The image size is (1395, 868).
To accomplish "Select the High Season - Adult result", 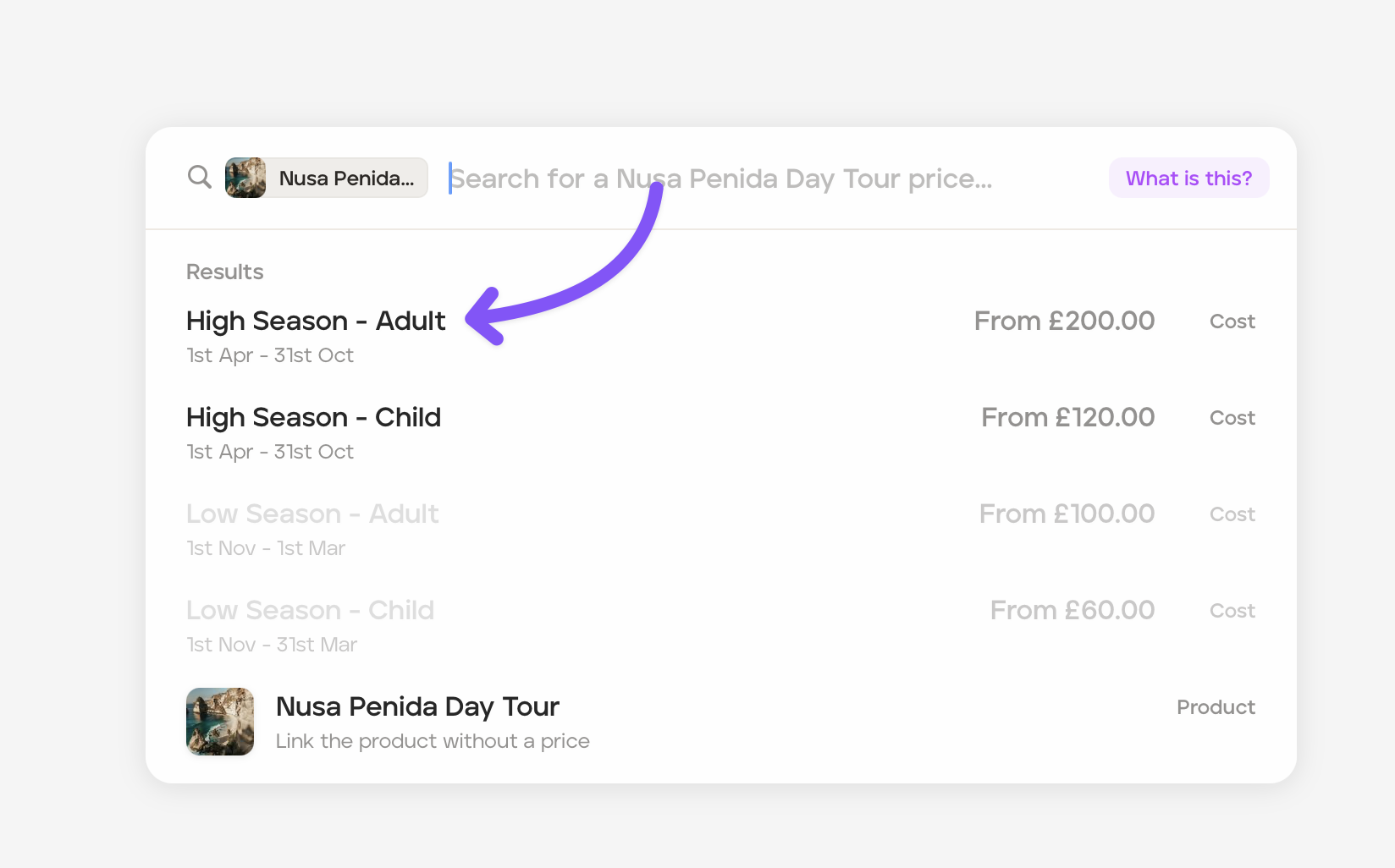I will click(x=316, y=321).
